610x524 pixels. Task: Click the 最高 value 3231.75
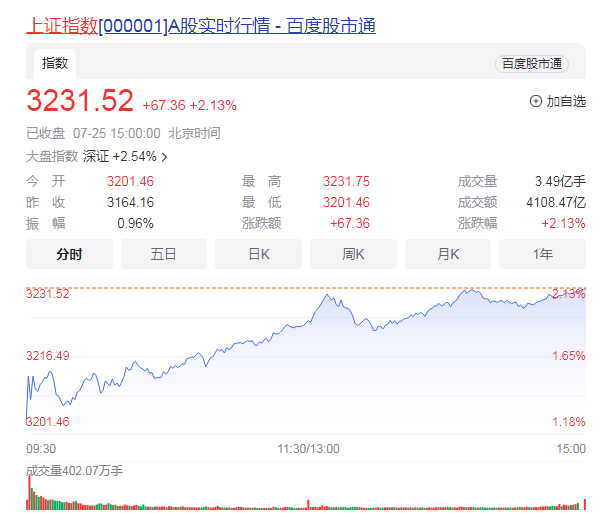346,181
